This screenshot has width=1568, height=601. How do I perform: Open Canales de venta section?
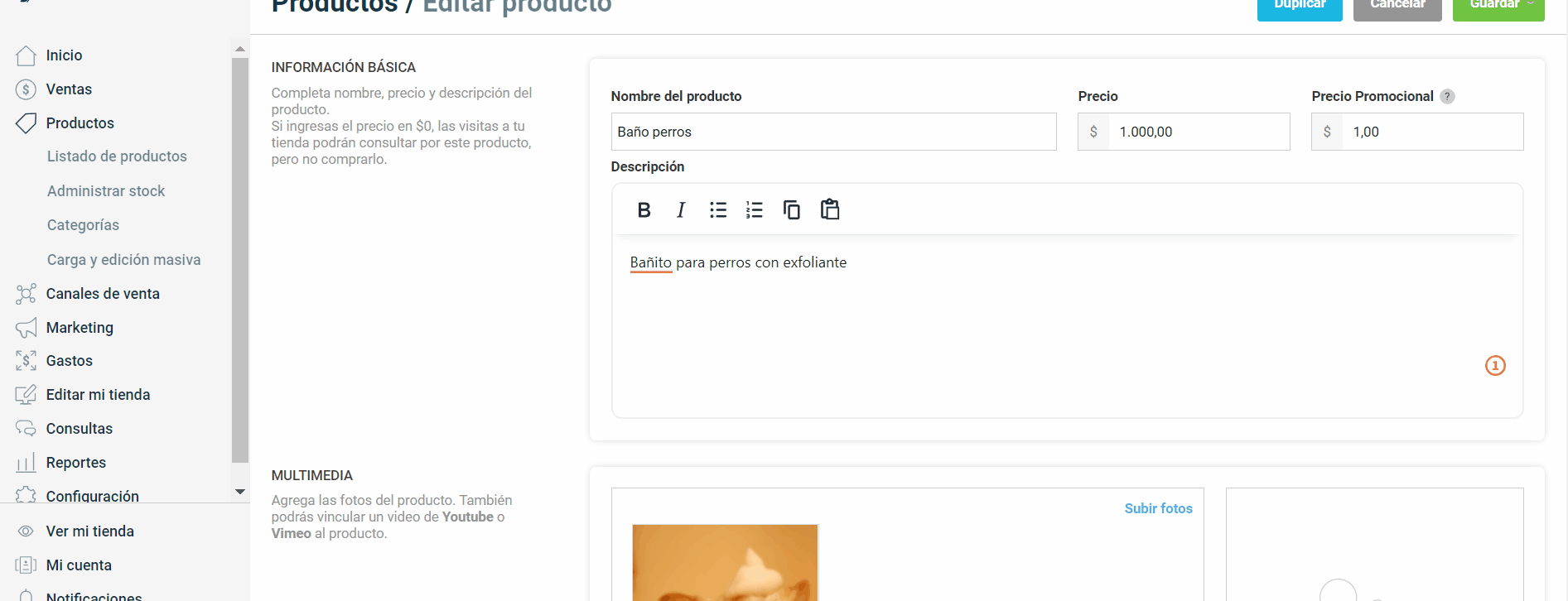(103, 294)
